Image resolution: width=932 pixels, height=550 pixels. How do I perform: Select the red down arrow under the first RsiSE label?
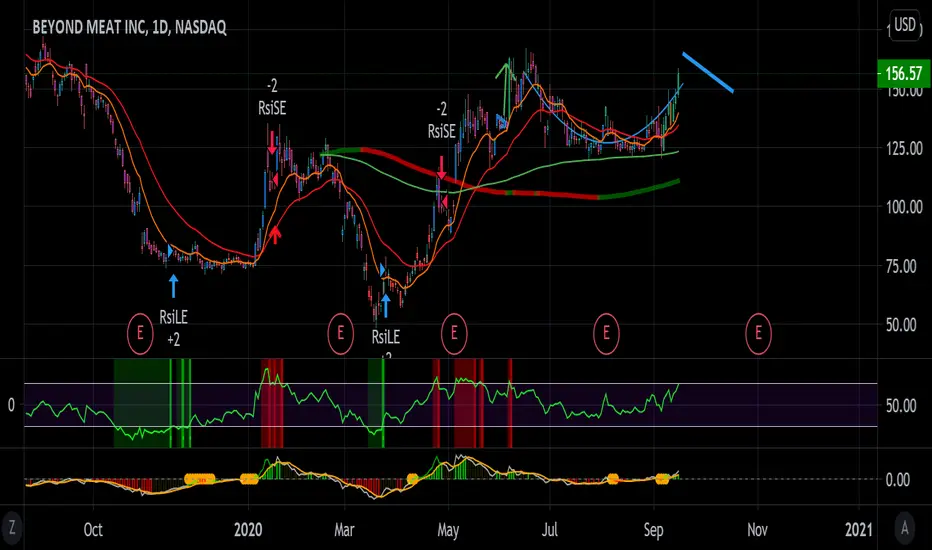(272, 143)
